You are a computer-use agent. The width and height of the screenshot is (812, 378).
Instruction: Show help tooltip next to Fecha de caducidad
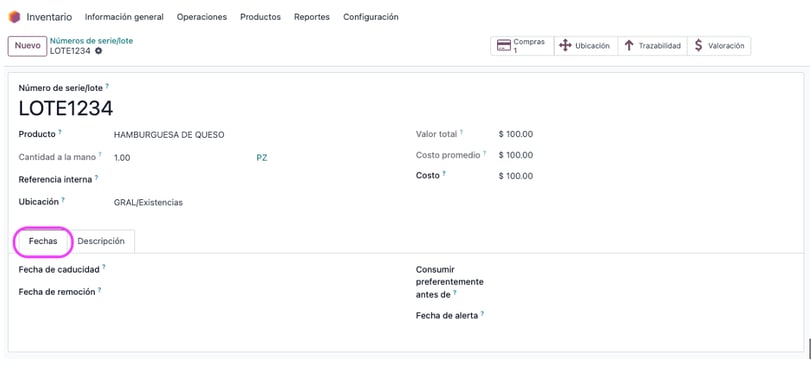104,267
